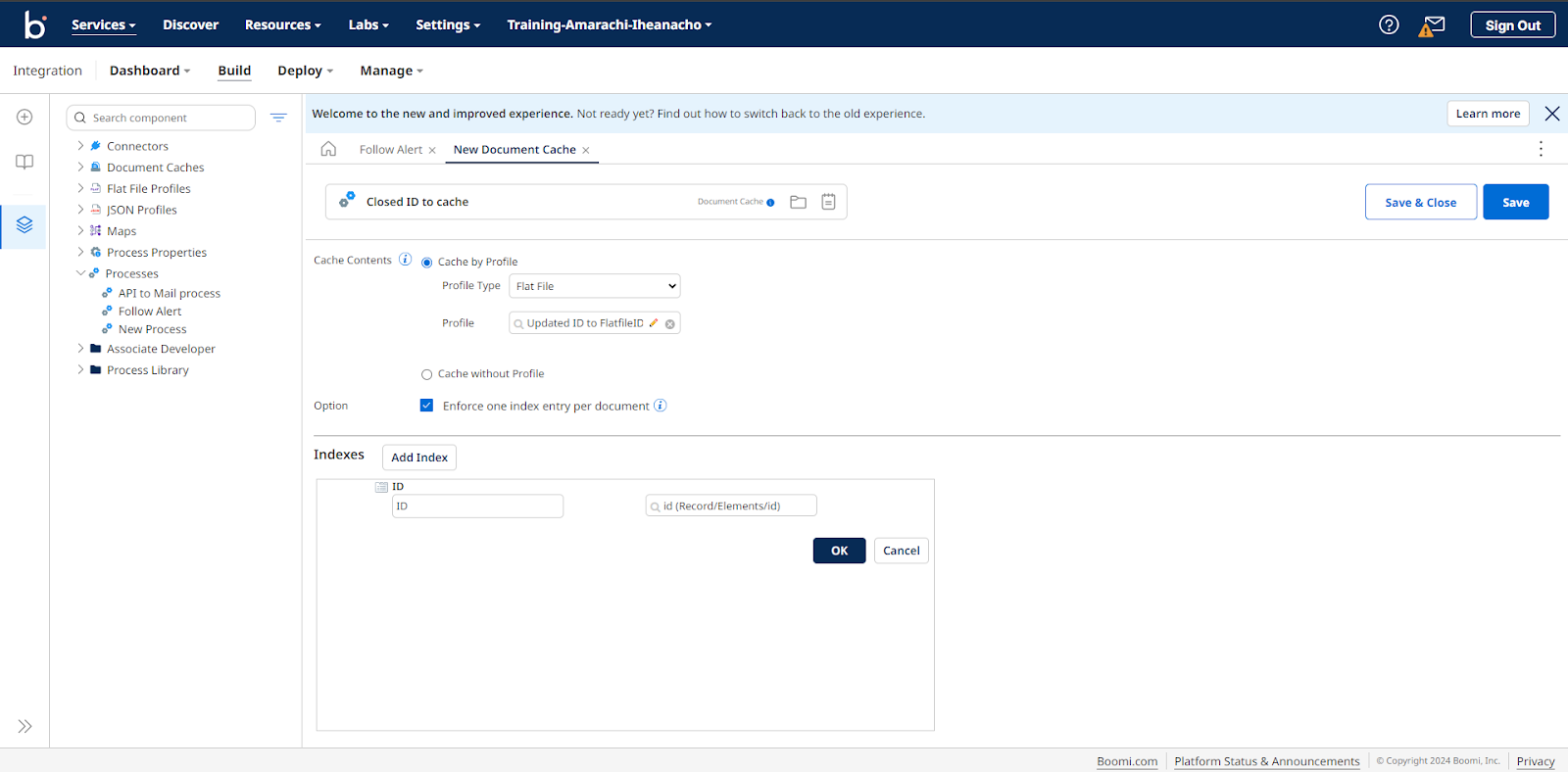Viewport: 1568px width, 772px height.
Task: Expand the Maps tree node
Action: (80, 231)
